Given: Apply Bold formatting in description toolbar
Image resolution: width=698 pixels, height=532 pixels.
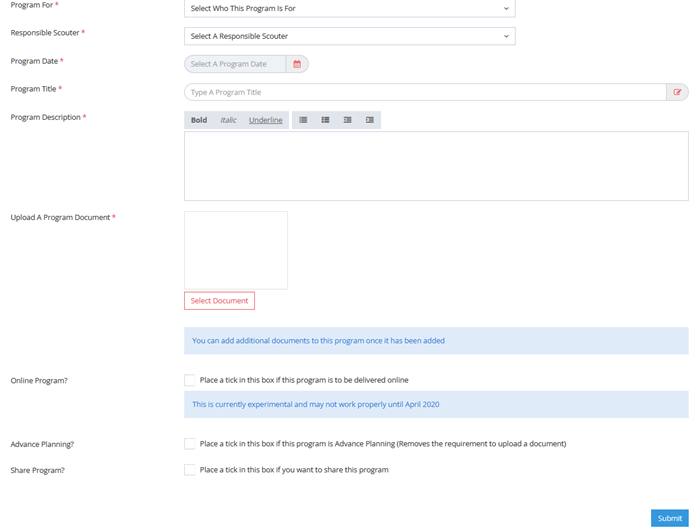Looking at the screenshot, I should click(x=199, y=120).
